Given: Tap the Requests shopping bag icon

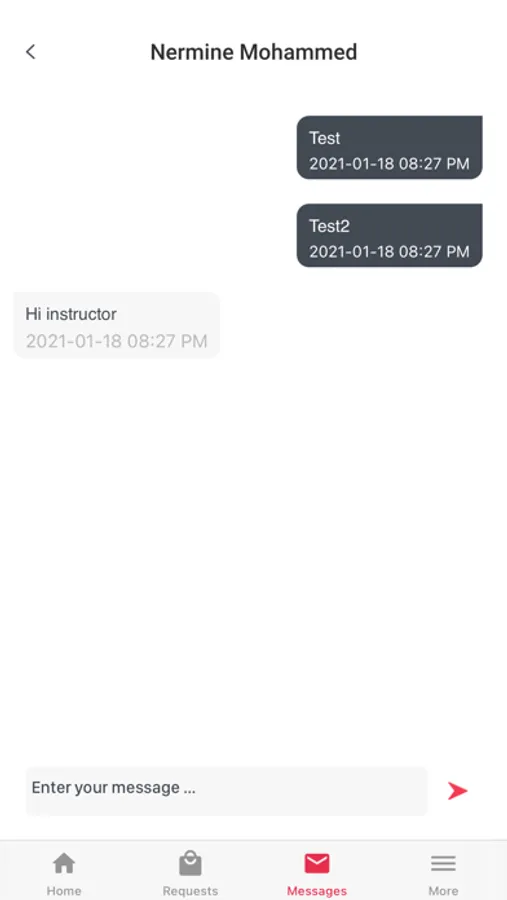Looking at the screenshot, I should 190,863.
